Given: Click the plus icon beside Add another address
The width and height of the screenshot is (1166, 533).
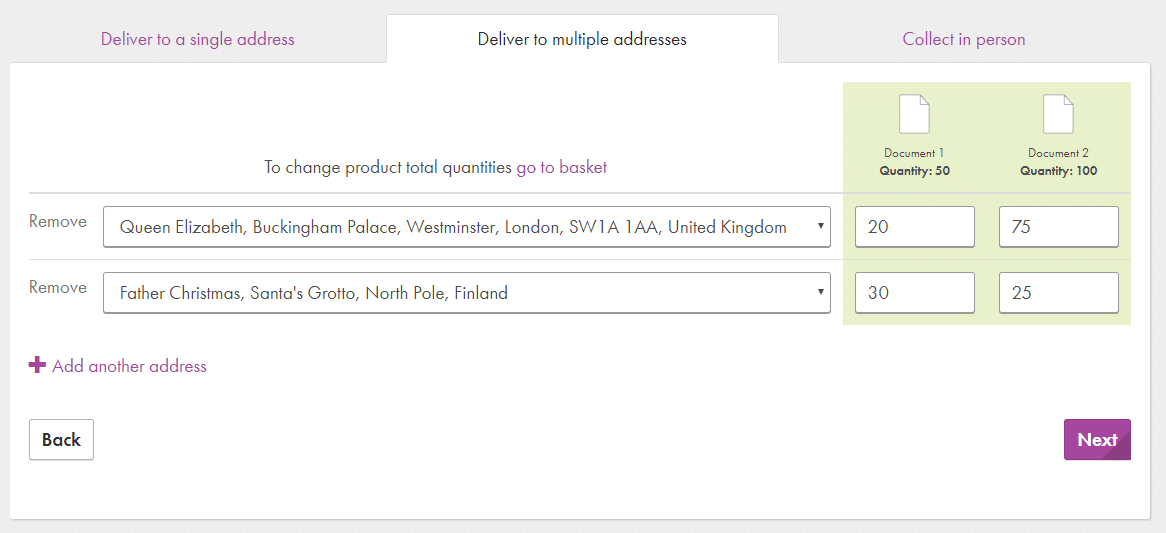Looking at the screenshot, I should pyautogui.click(x=37, y=365).
